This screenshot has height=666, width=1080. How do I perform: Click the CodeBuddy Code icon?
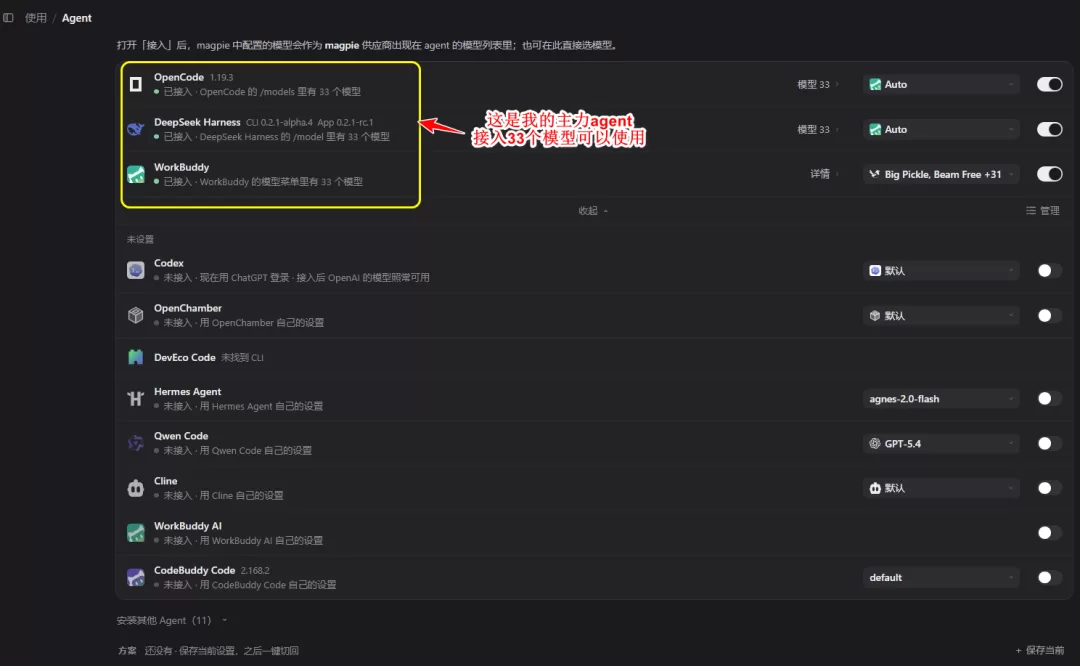tap(136, 577)
